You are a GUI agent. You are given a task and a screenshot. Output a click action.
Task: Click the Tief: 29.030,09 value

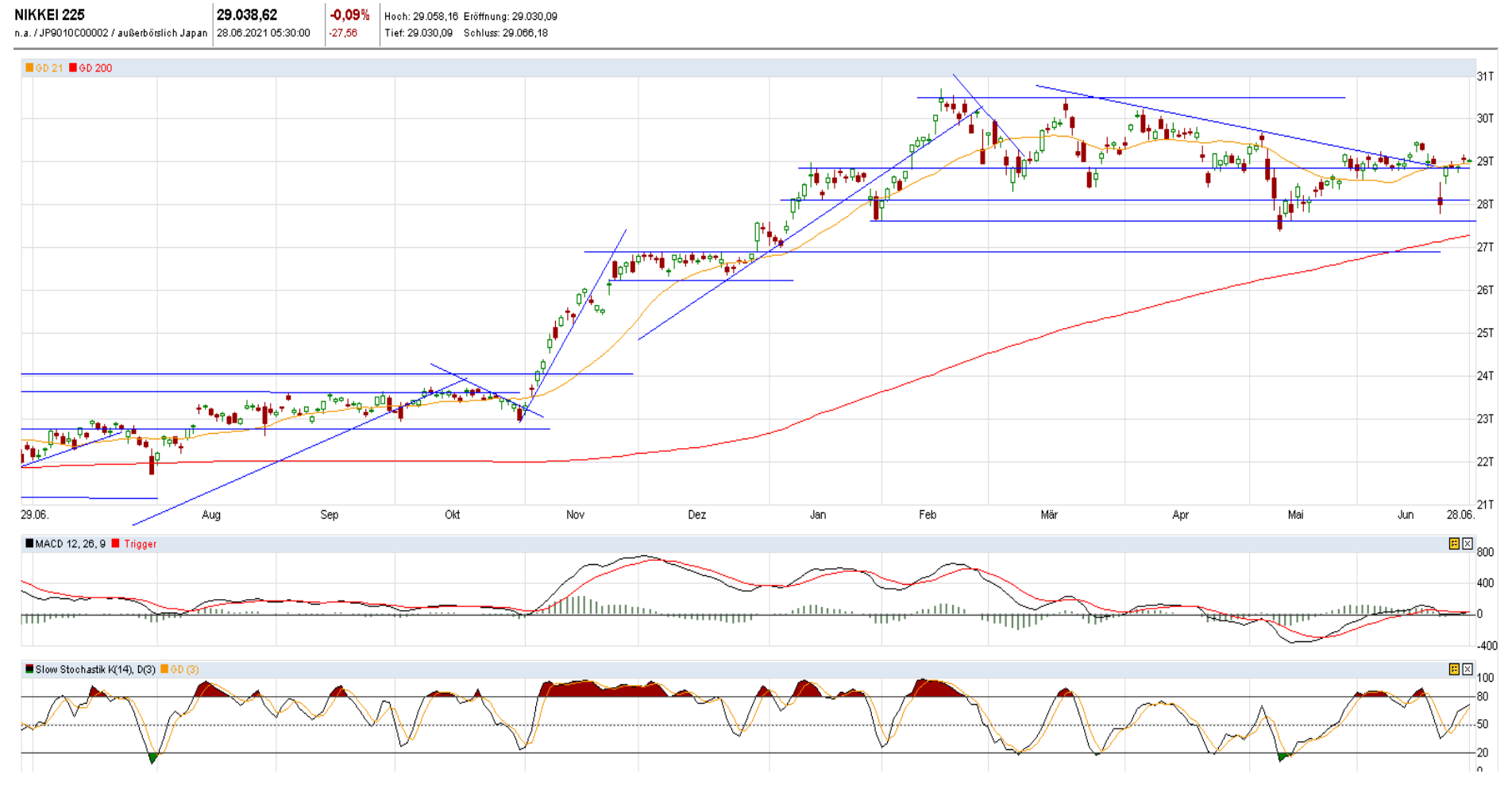(x=418, y=33)
